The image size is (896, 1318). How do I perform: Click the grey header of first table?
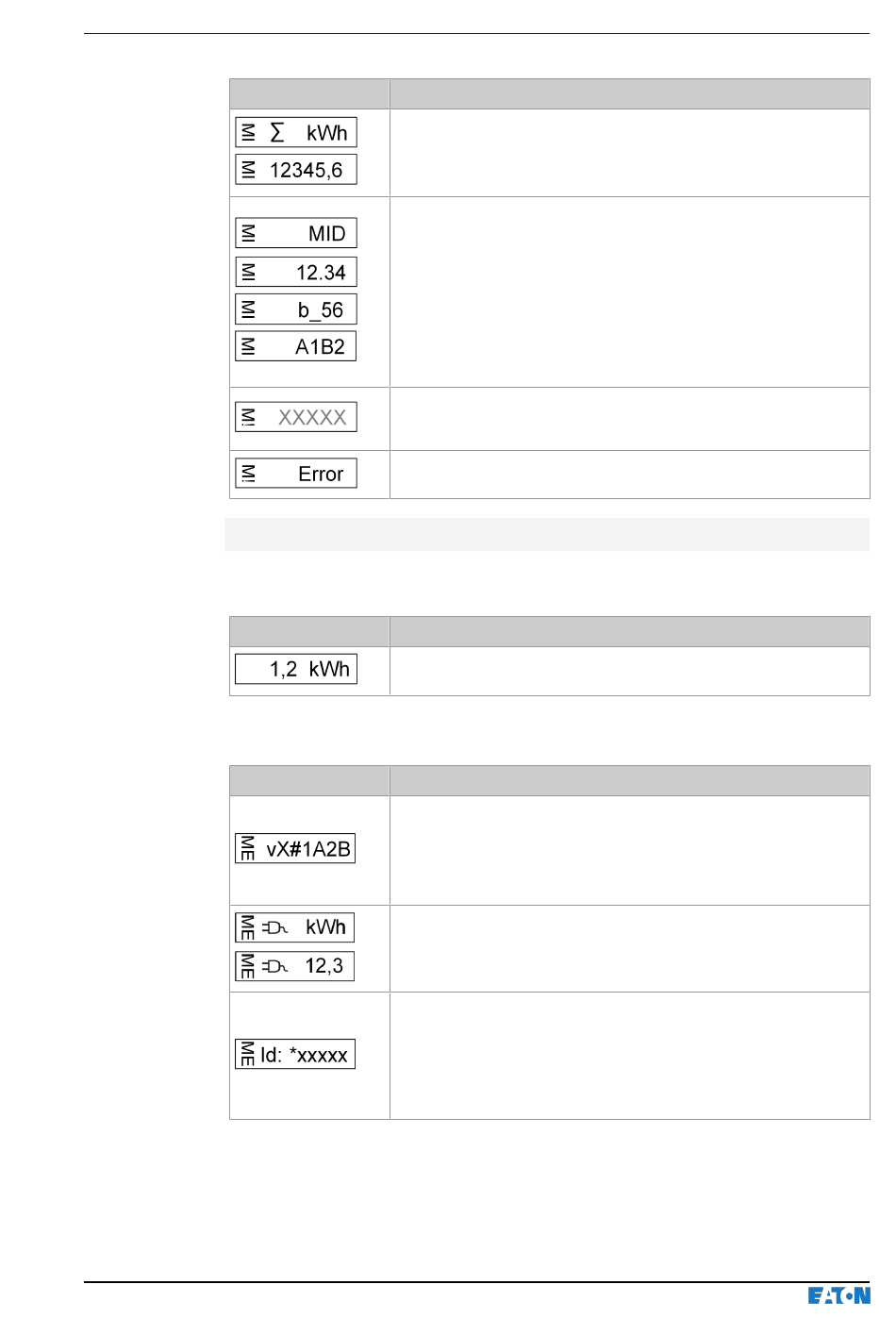pyautogui.click(x=550, y=93)
